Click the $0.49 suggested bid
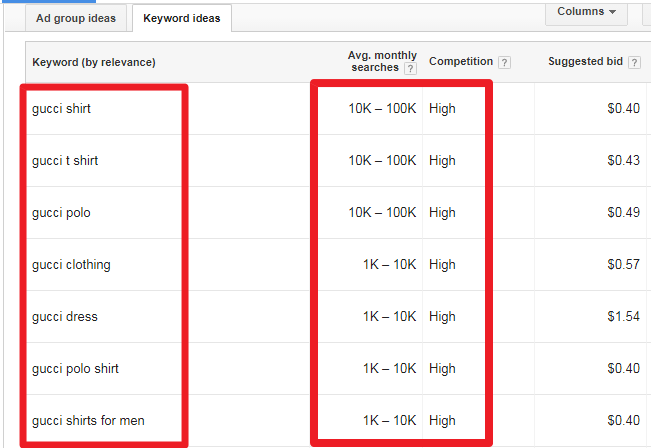651x448 pixels. click(x=623, y=212)
